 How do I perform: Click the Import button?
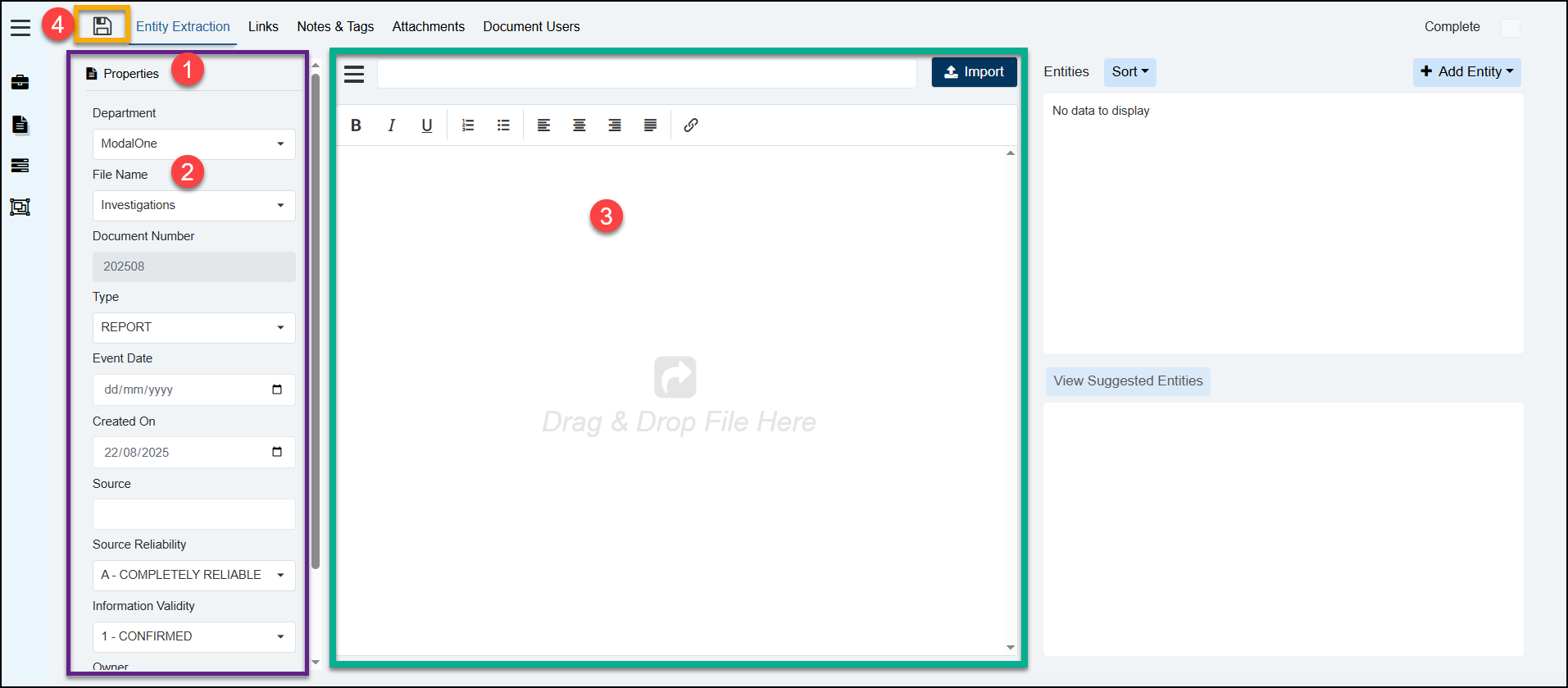coord(974,72)
